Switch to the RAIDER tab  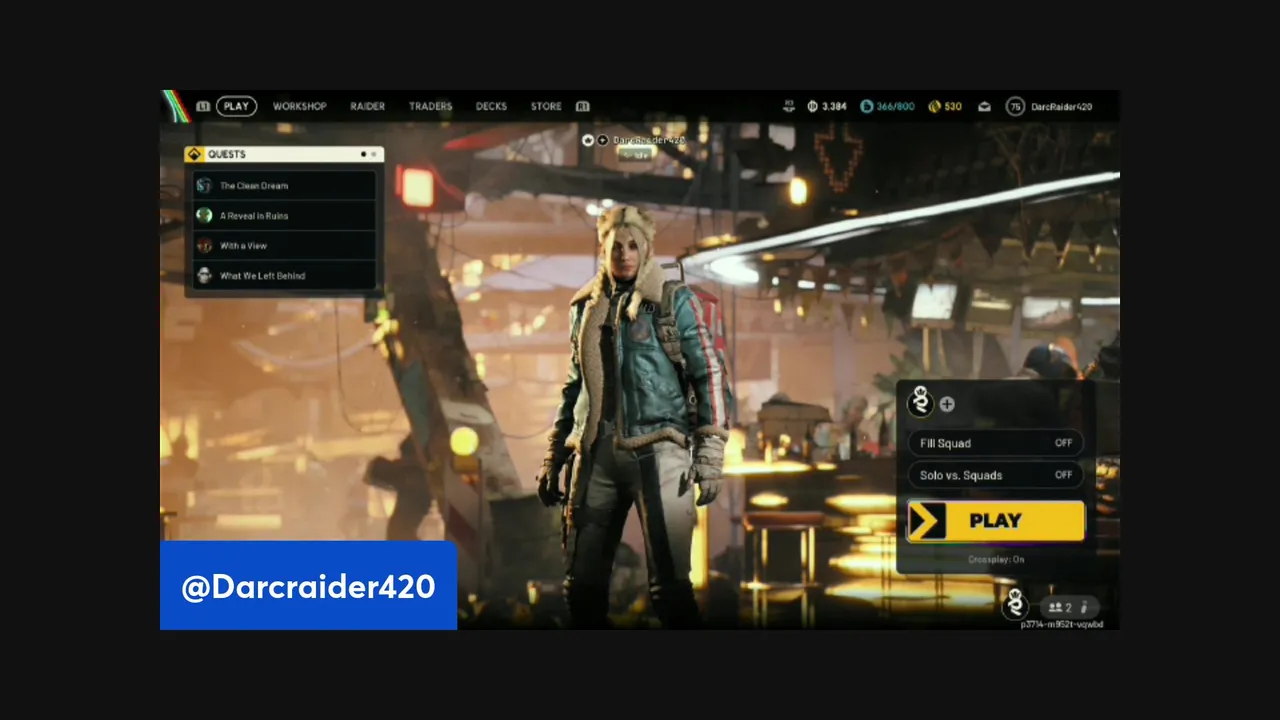tap(367, 106)
